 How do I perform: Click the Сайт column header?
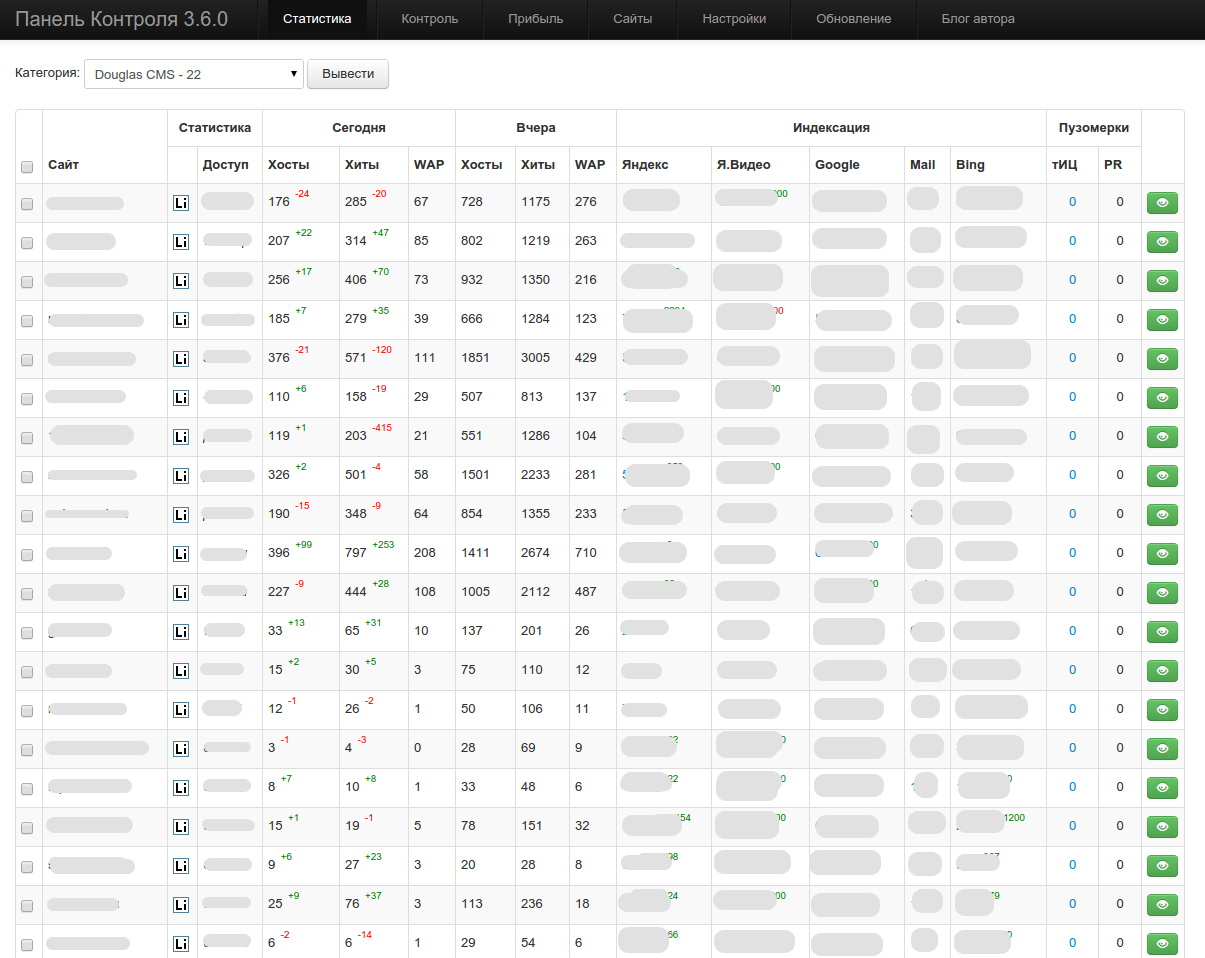tap(63, 165)
